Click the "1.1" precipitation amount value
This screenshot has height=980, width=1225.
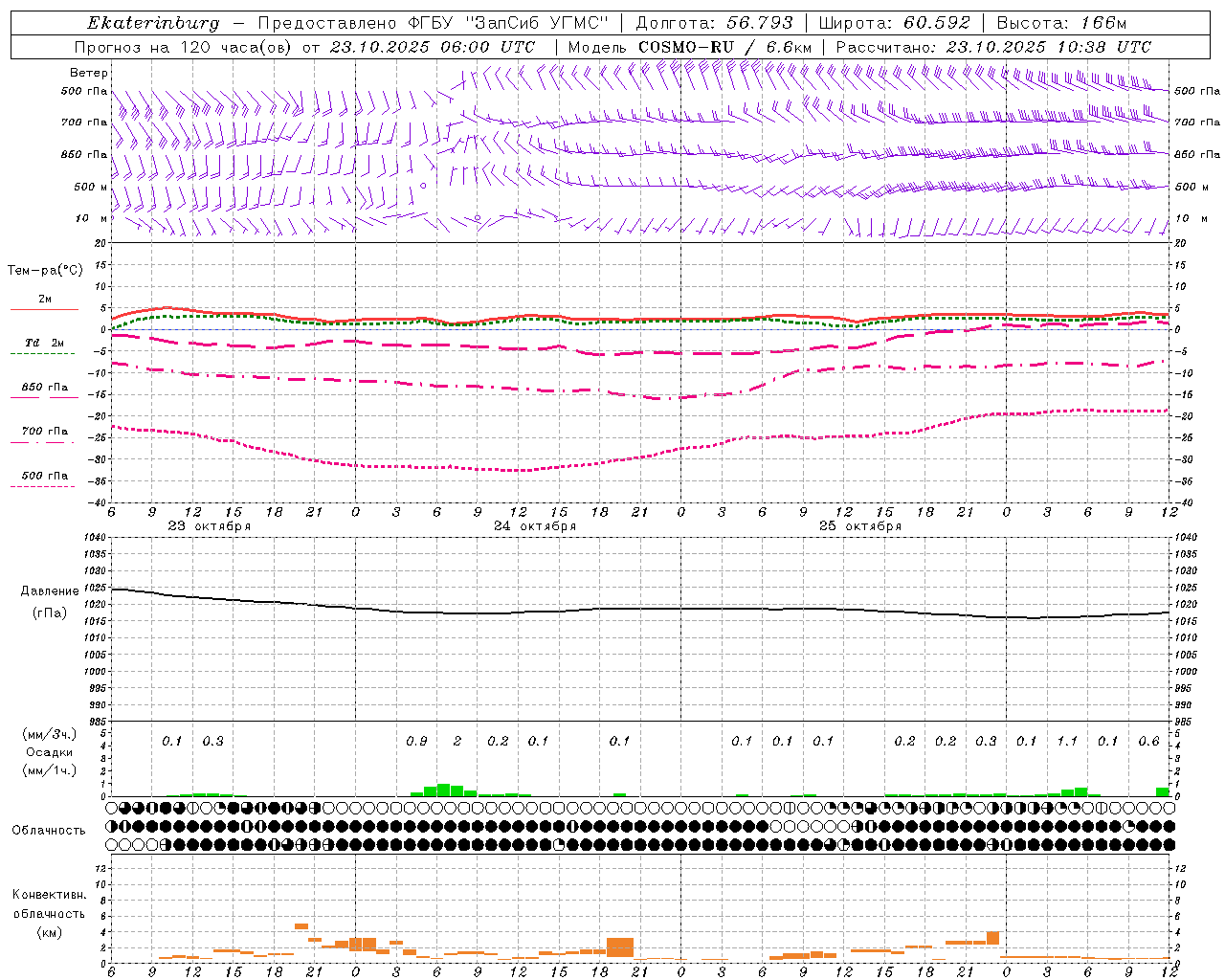coord(1067,741)
